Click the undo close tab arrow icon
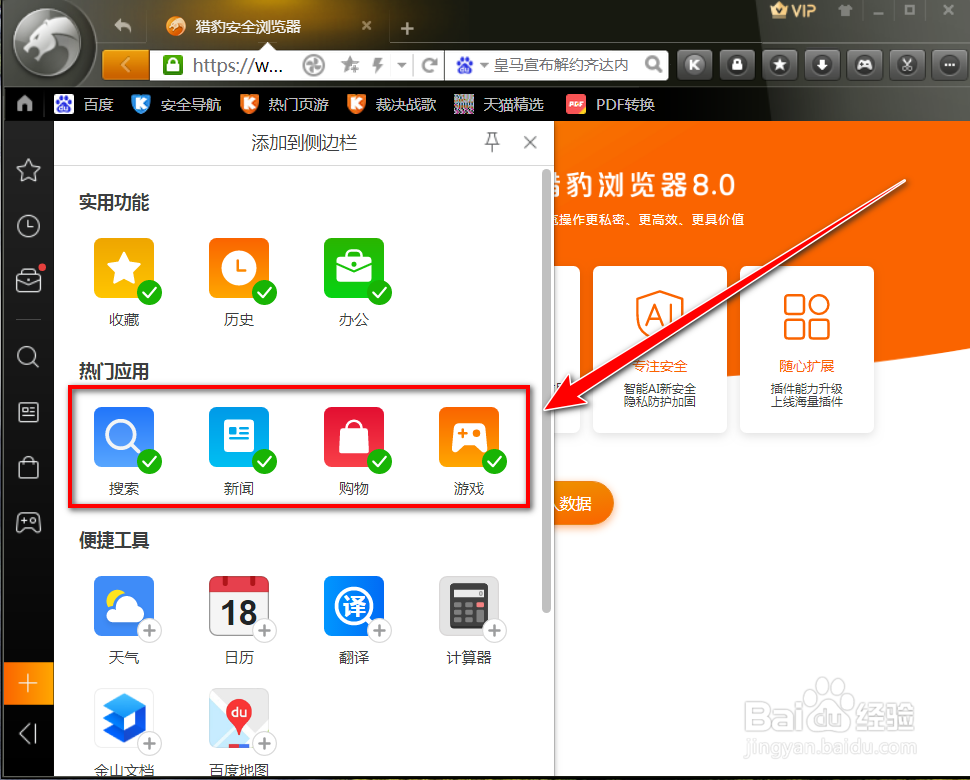This screenshot has height=780, width=970. pos(123,26)
